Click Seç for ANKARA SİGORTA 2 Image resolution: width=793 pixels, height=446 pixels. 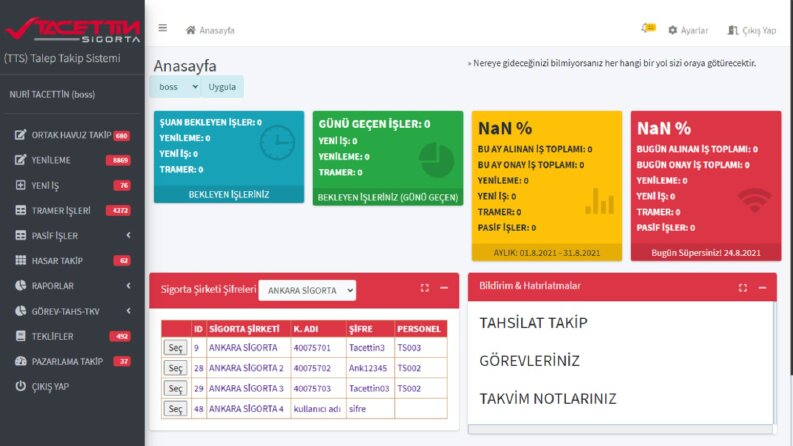click(x=175, y=368)
